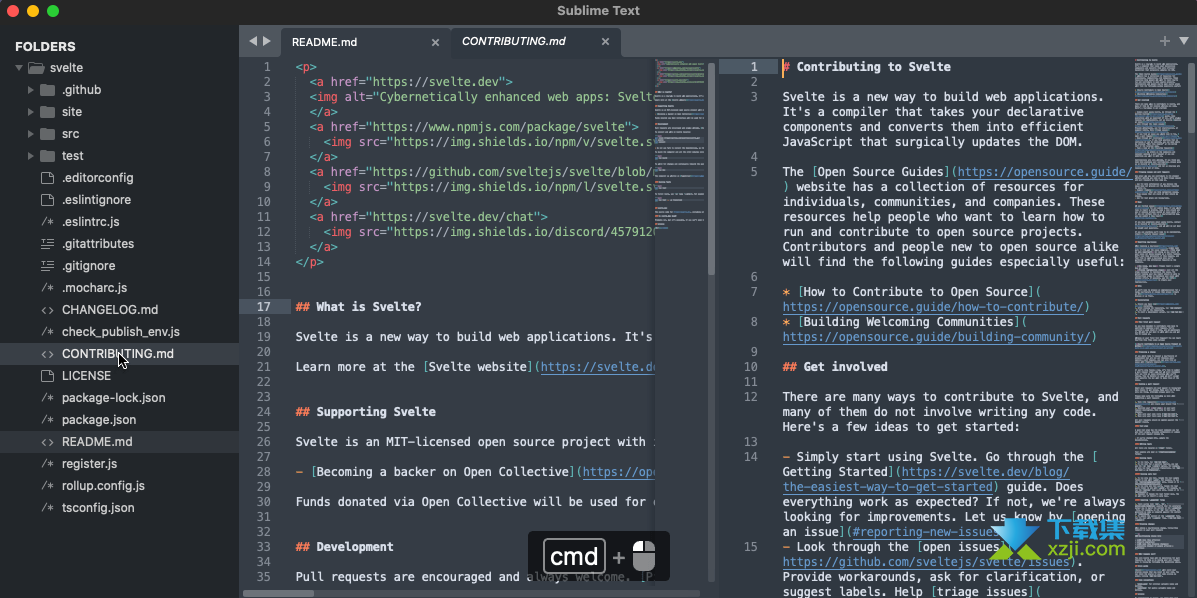Click the site folder icon

pos(47,112)
